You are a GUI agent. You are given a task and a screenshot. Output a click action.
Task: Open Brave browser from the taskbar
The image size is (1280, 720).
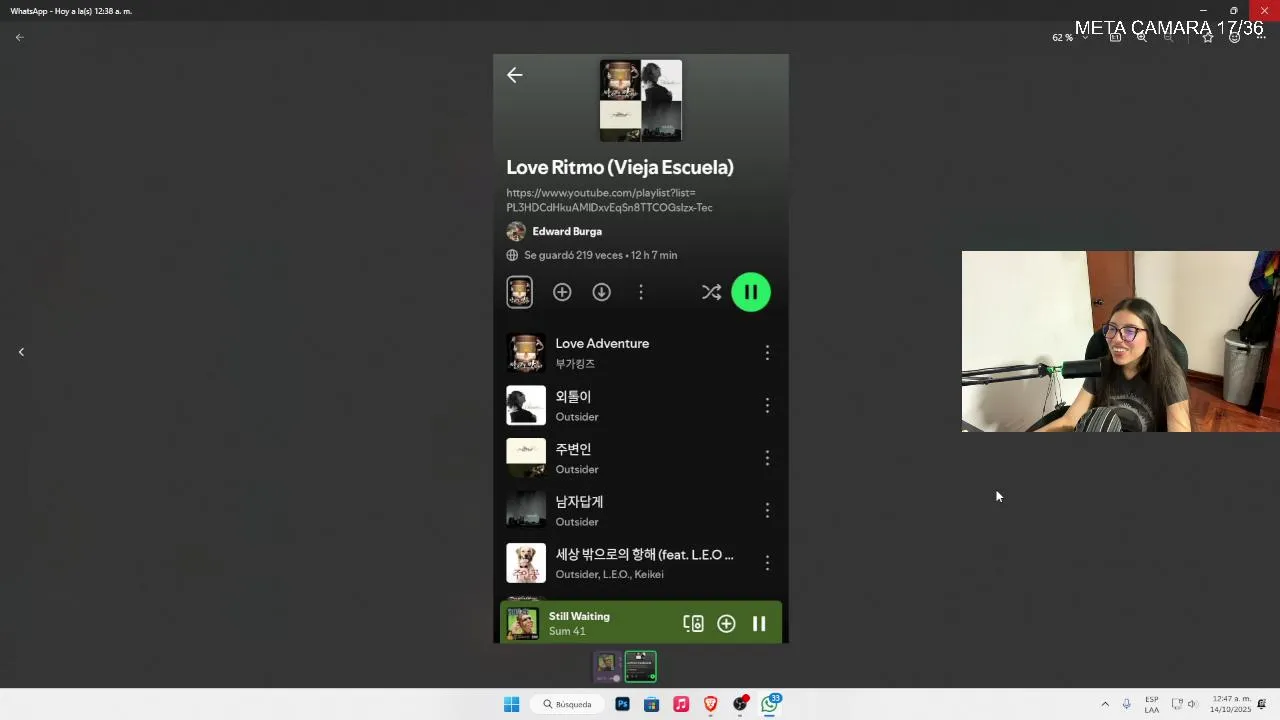click(x=710, y=704)
